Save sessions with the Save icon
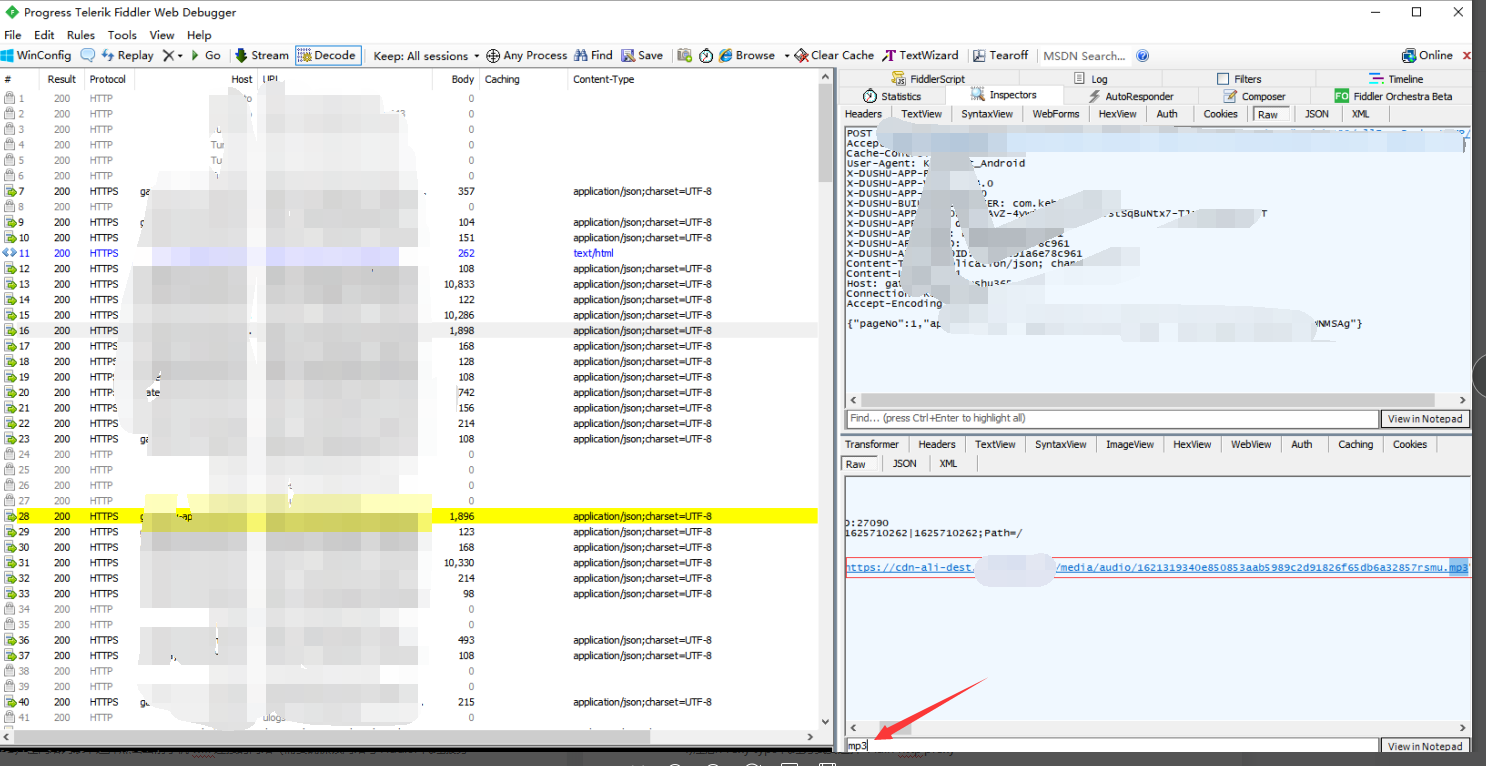 pos(642,56)
